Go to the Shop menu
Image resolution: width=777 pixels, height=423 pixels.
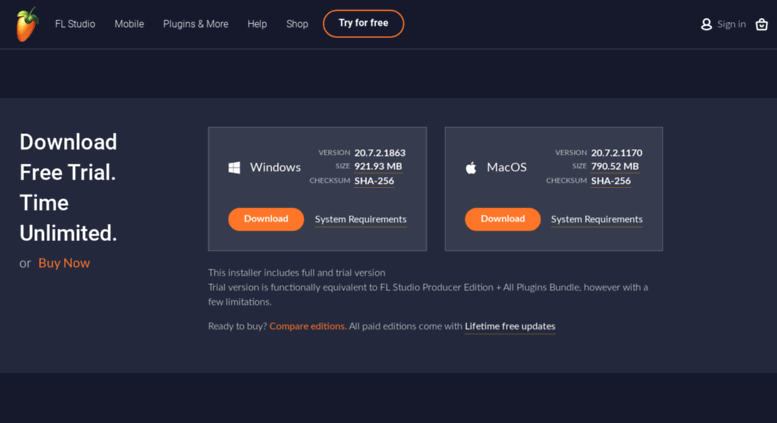coord(297,24)
